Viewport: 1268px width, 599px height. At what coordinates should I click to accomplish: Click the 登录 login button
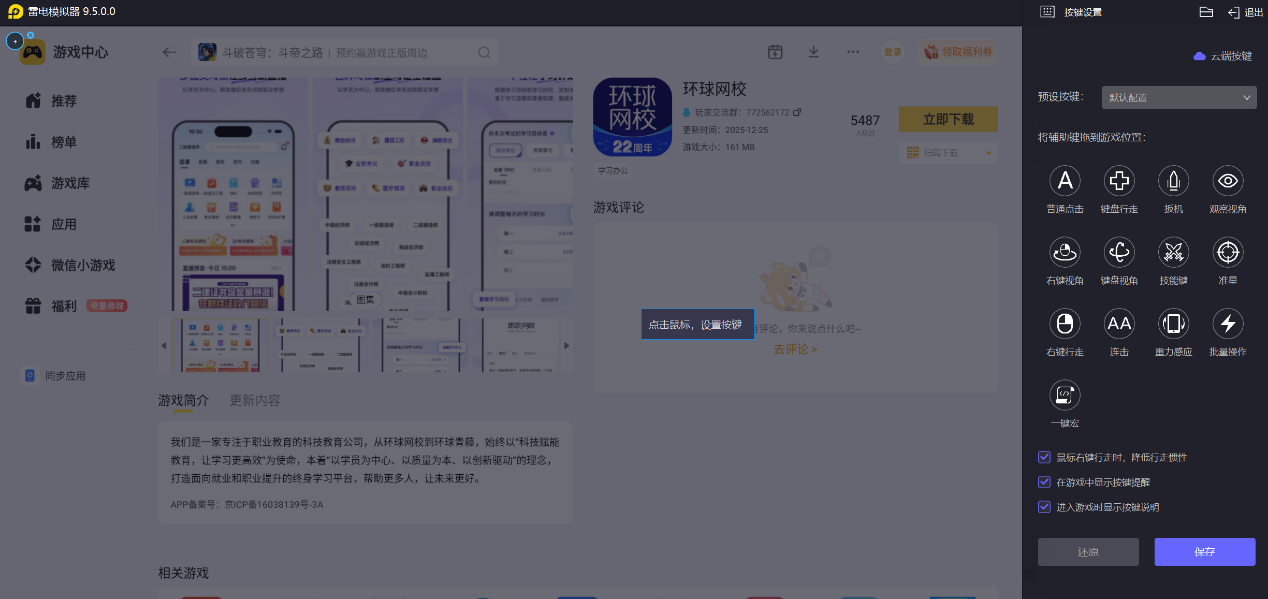coord(892,52)
